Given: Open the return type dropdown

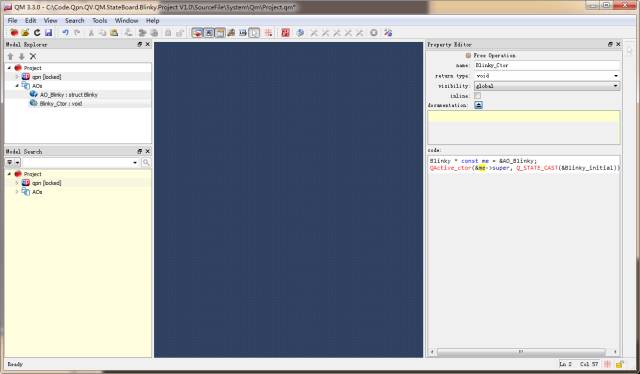Looking at the screenshot, I should [616, 76].
